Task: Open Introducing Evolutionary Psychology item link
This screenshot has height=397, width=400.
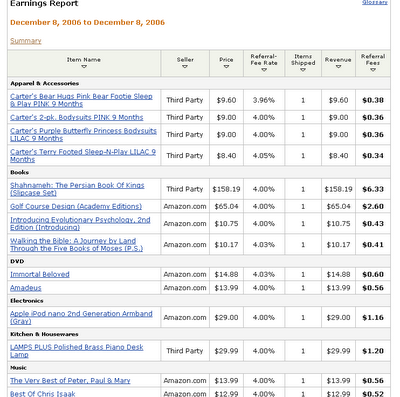Action: pos(80,224)
